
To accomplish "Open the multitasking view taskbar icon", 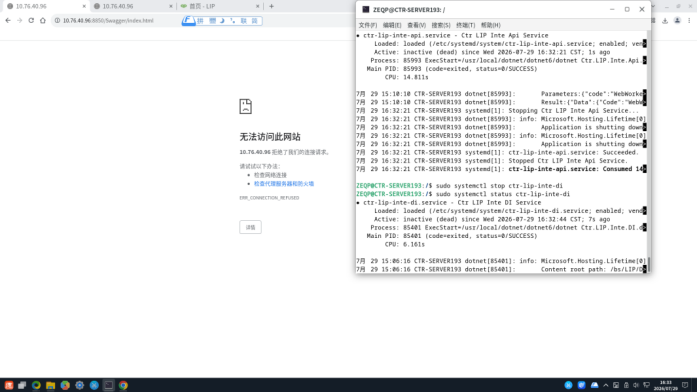I will pos(22,385).
